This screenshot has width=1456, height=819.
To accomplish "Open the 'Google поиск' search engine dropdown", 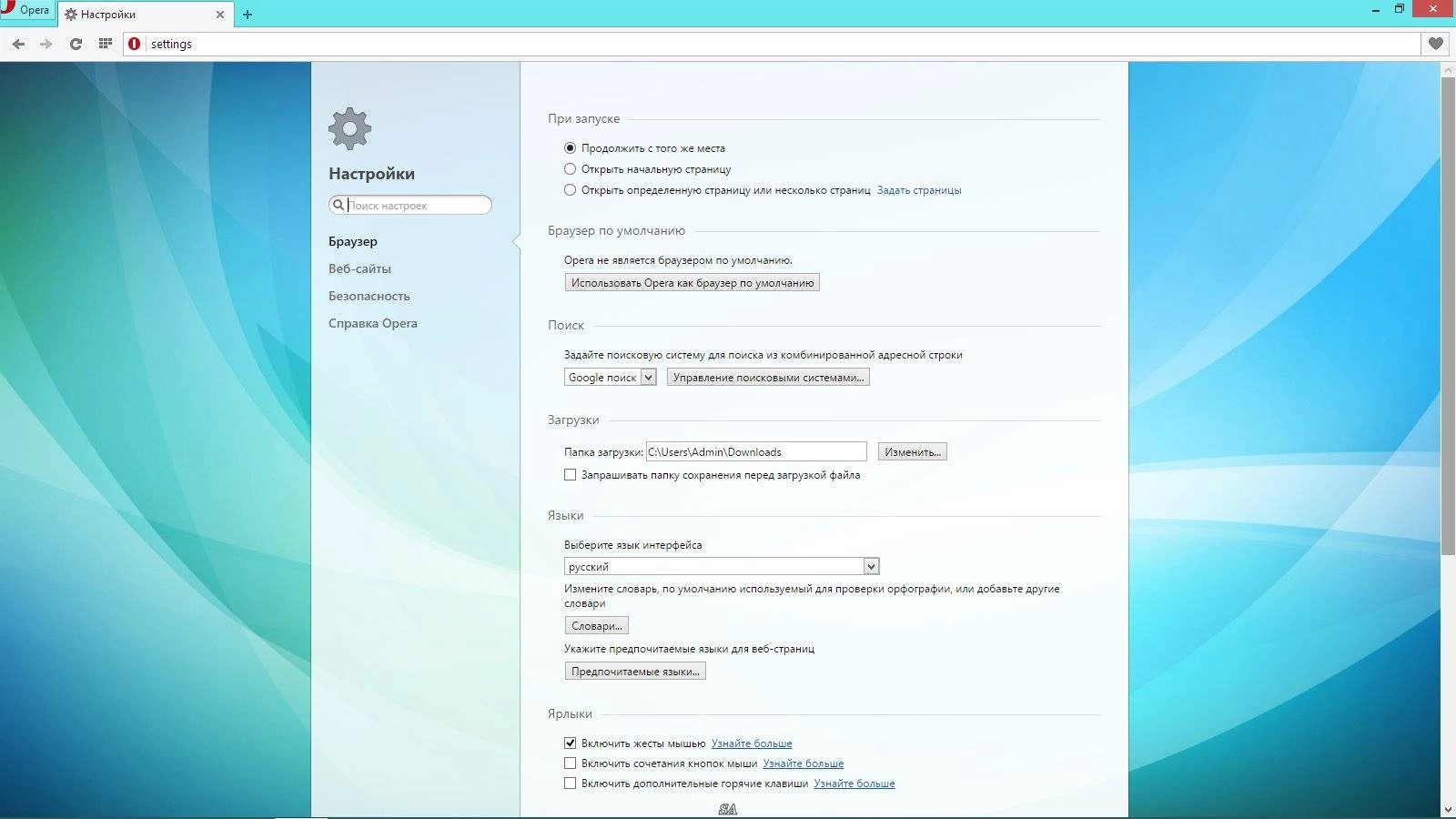I will pos(611,377).
